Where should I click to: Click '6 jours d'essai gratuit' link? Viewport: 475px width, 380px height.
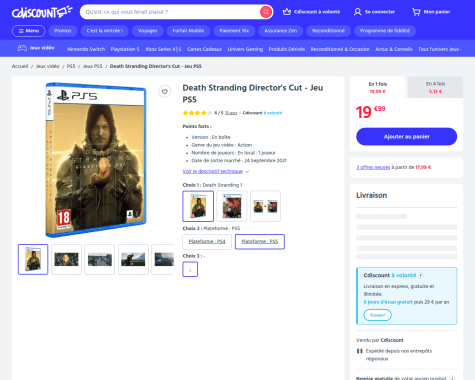(x=388, y=302)
